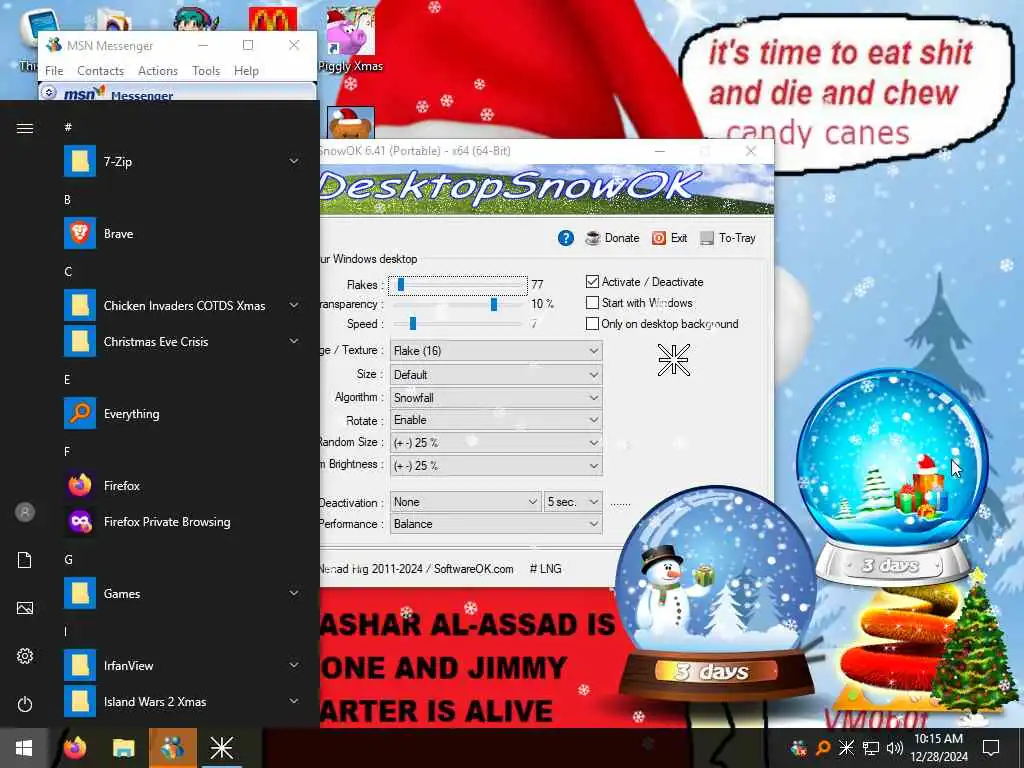Open the 5 sec. dropdown
This screenshot has height=768, width=1024.
click(x=572, y=502)
